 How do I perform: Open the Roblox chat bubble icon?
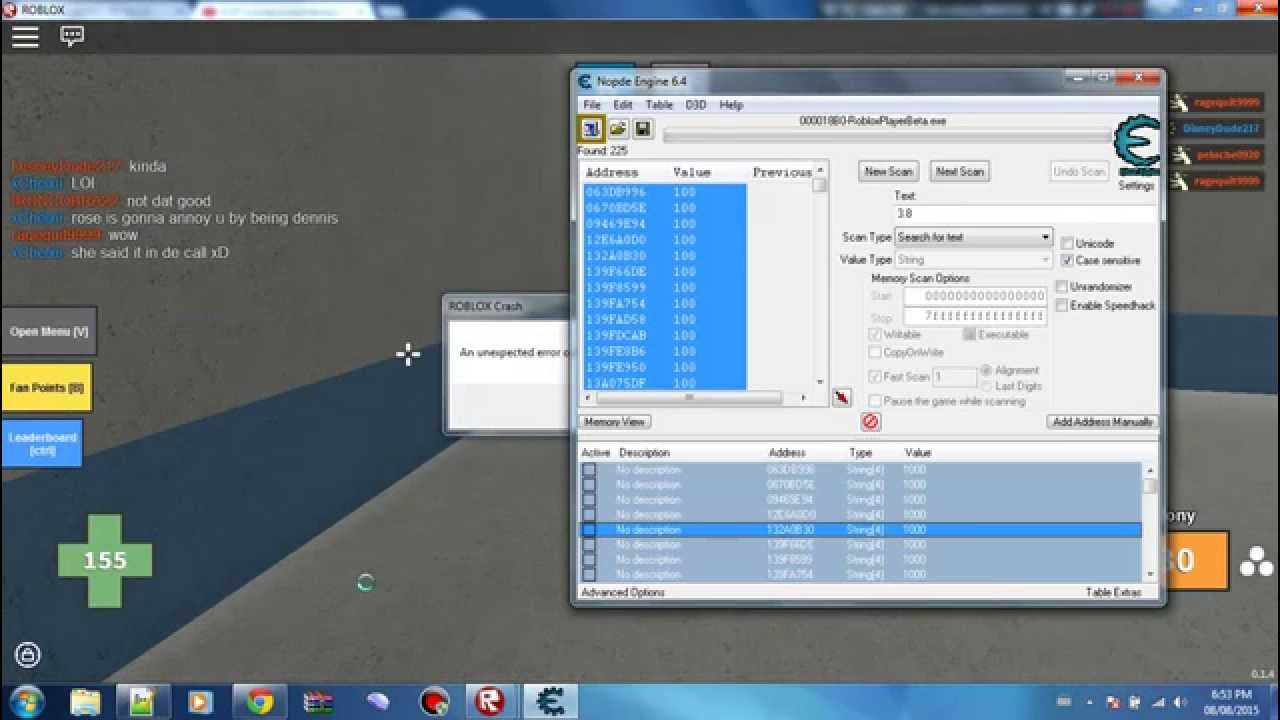click(72, 37)
